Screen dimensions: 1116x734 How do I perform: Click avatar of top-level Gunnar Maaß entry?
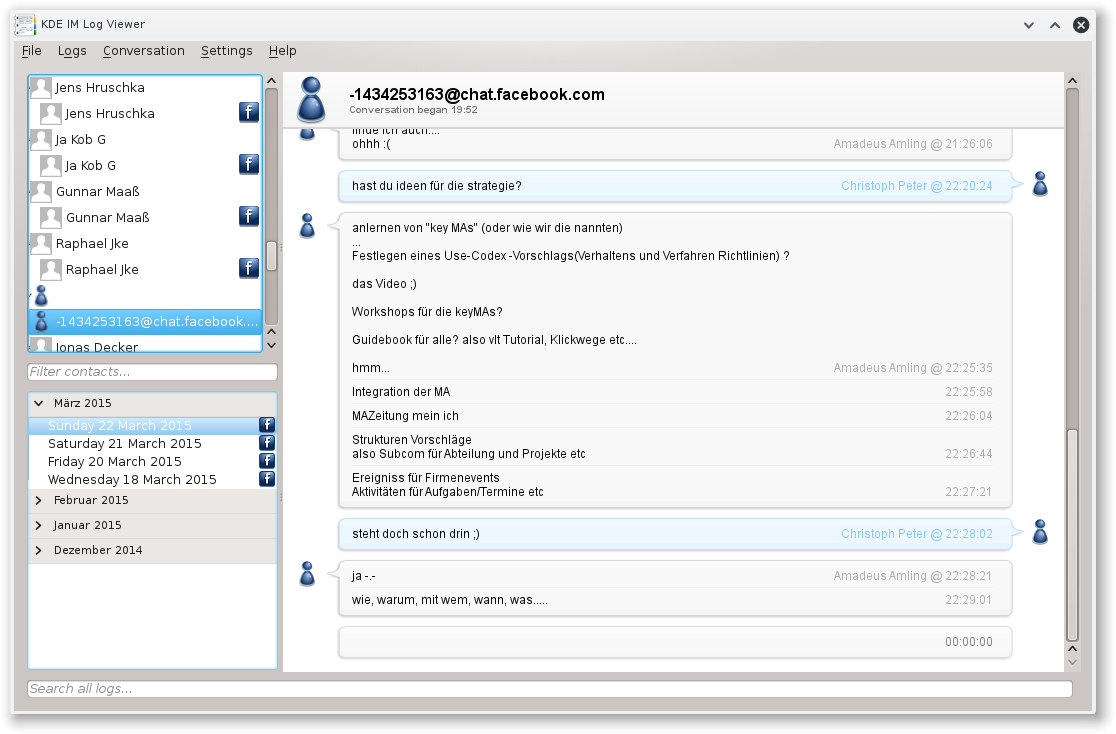click(41, 192)
